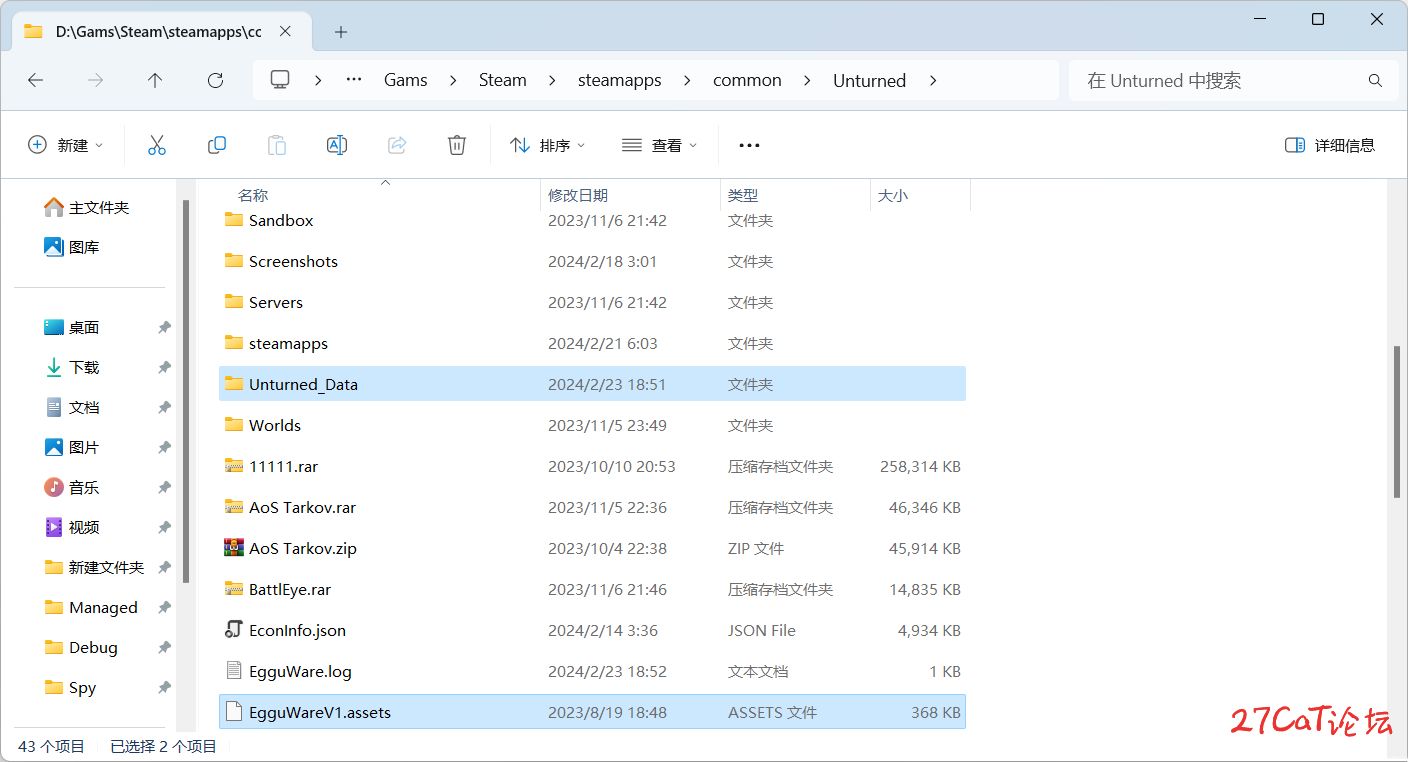Show hidden path segments via address bar ellipsis
Screen dimensions: 1408x762
354,81
